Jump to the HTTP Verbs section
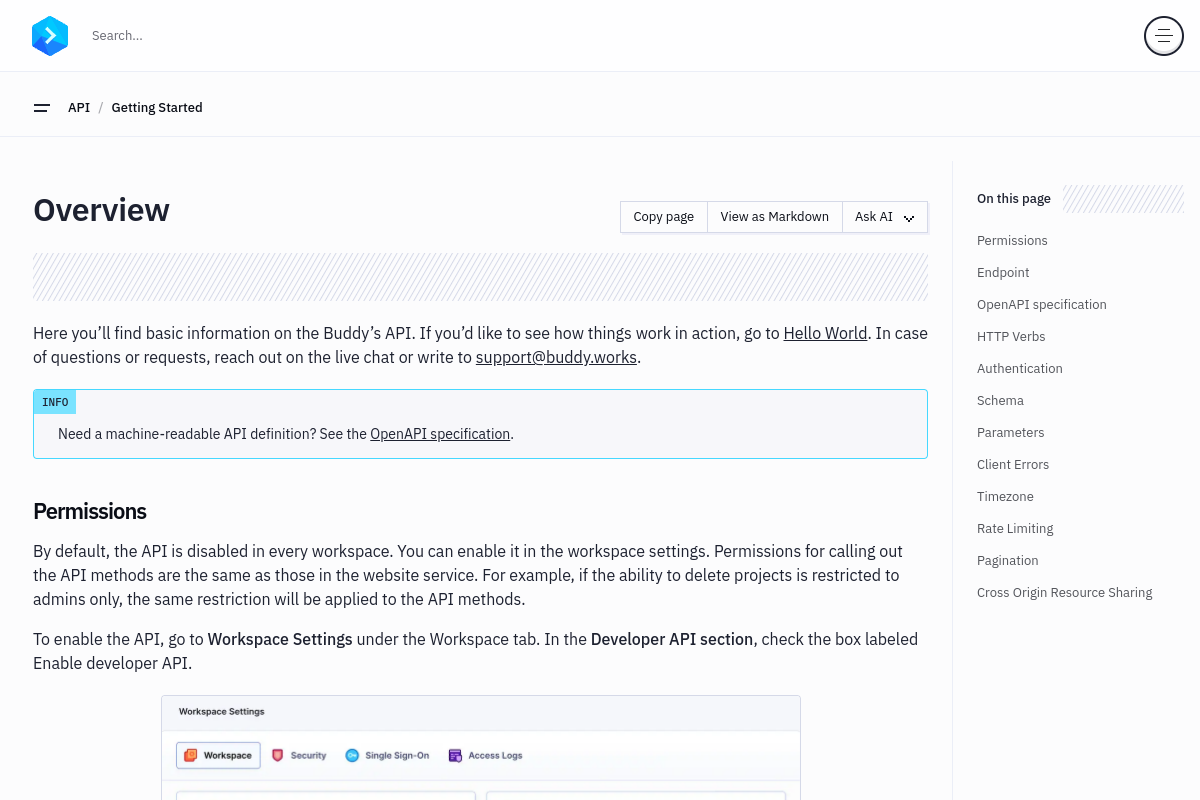 [1011, 337]
